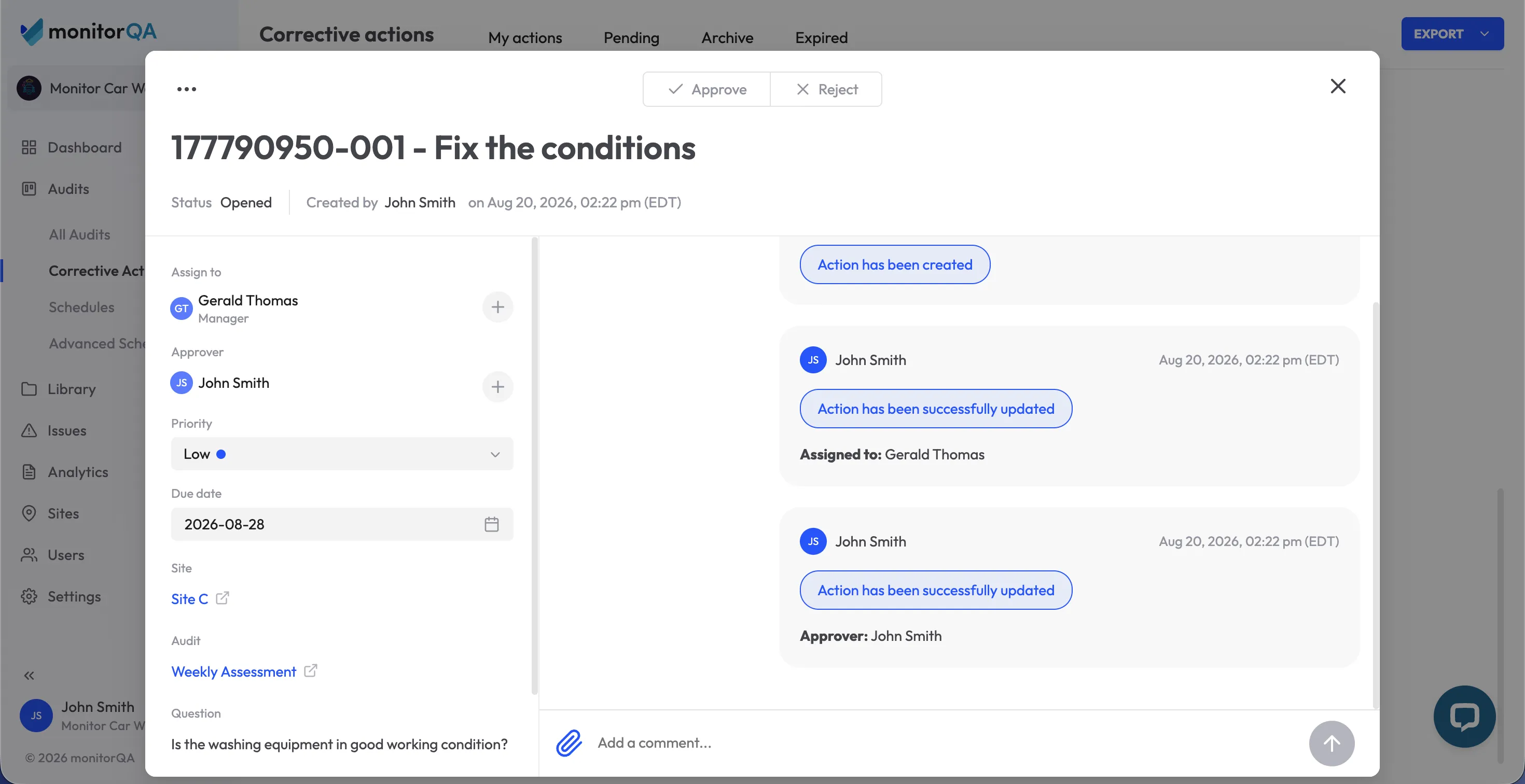
Task: Click the Dashboard grid icon
Action: (29, 147)
